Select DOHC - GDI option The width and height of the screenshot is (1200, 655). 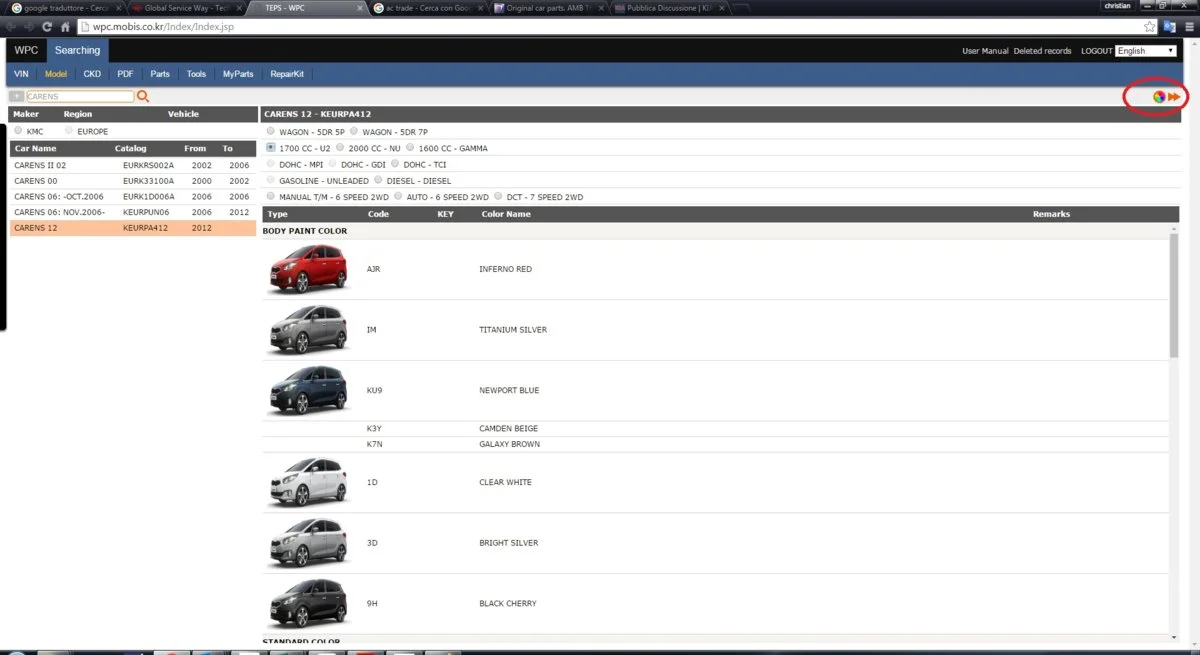333,164
